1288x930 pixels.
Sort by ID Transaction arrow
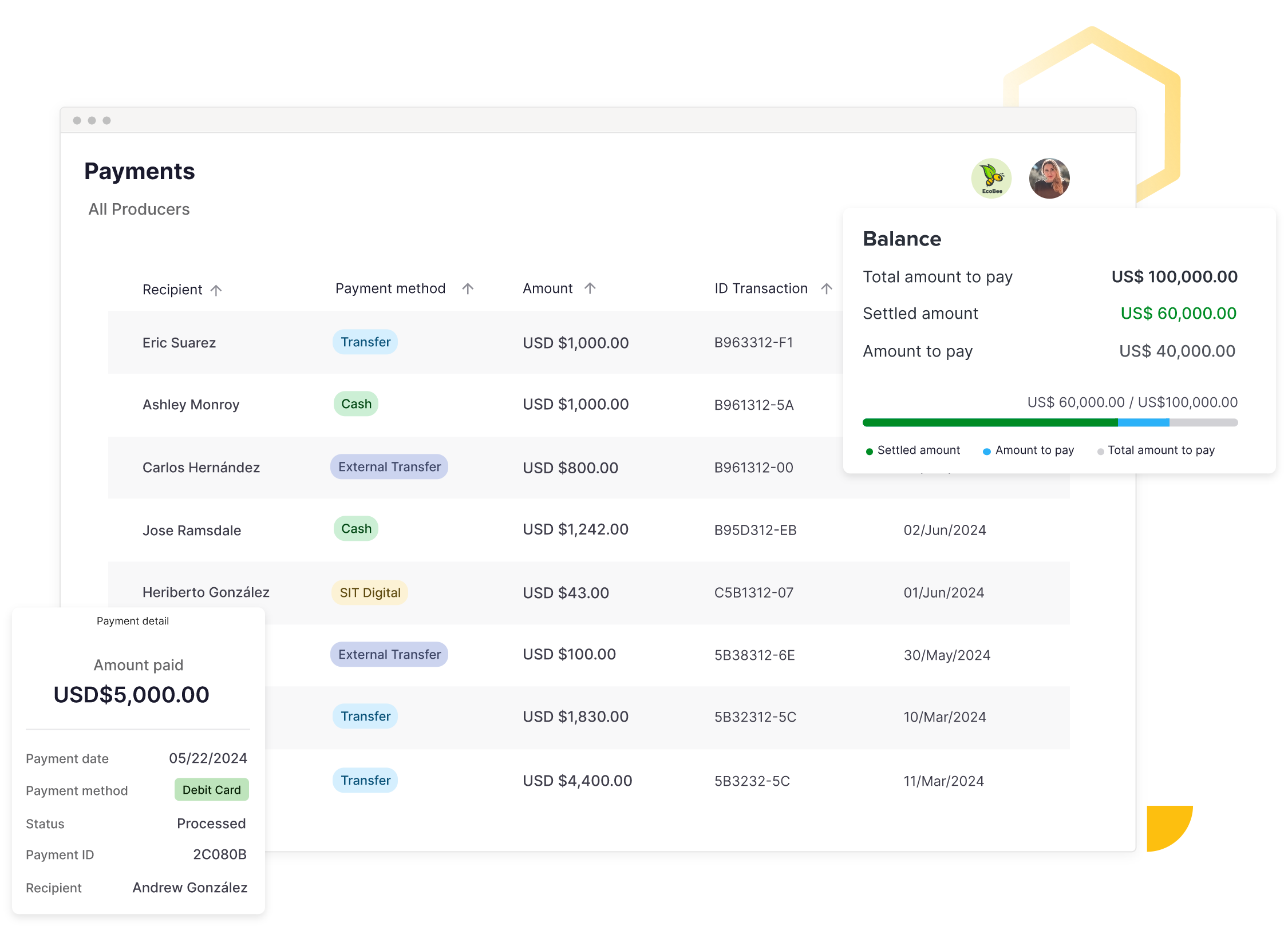[826, 288]
